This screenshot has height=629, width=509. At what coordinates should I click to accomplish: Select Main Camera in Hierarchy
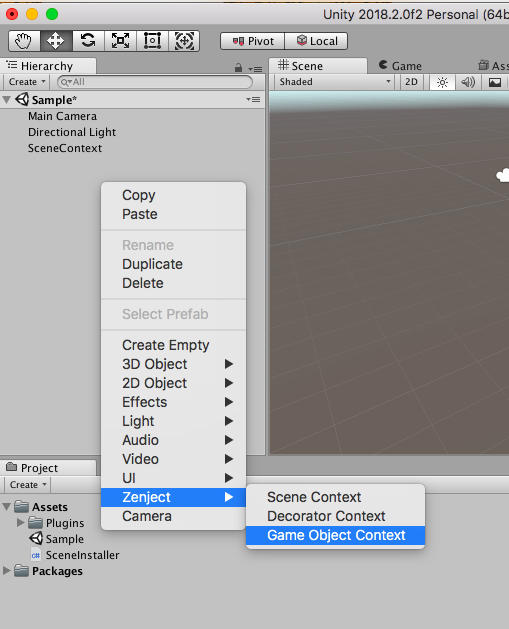point(62,116)
